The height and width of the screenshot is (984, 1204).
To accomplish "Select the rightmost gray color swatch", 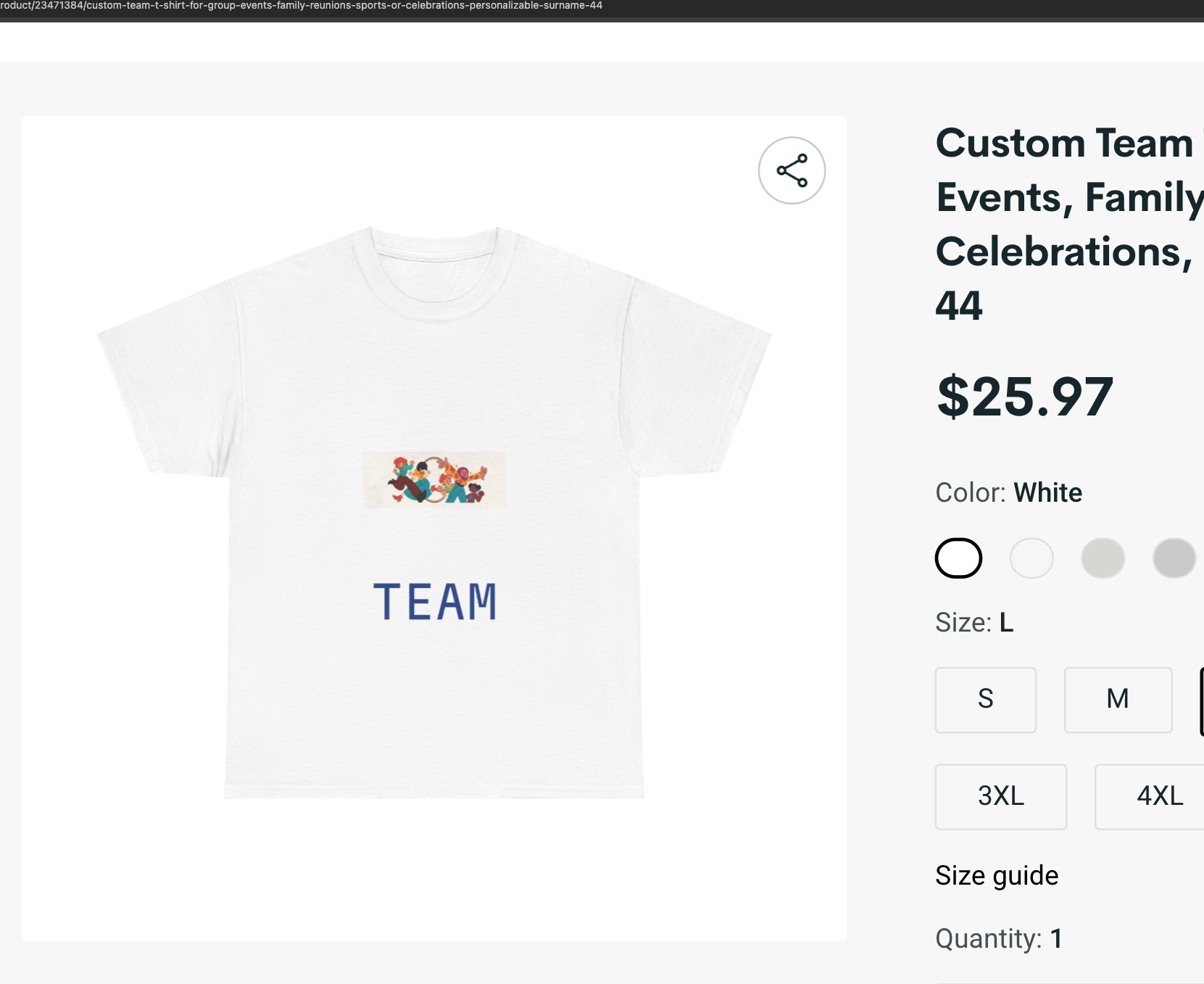I will click(1173, 558).
